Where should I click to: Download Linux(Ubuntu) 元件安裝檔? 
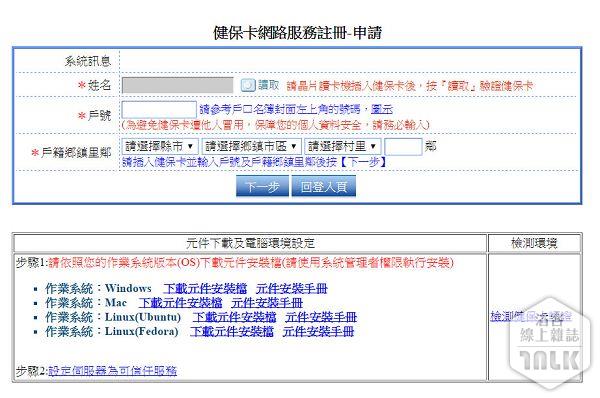click(x=234, y=317)
